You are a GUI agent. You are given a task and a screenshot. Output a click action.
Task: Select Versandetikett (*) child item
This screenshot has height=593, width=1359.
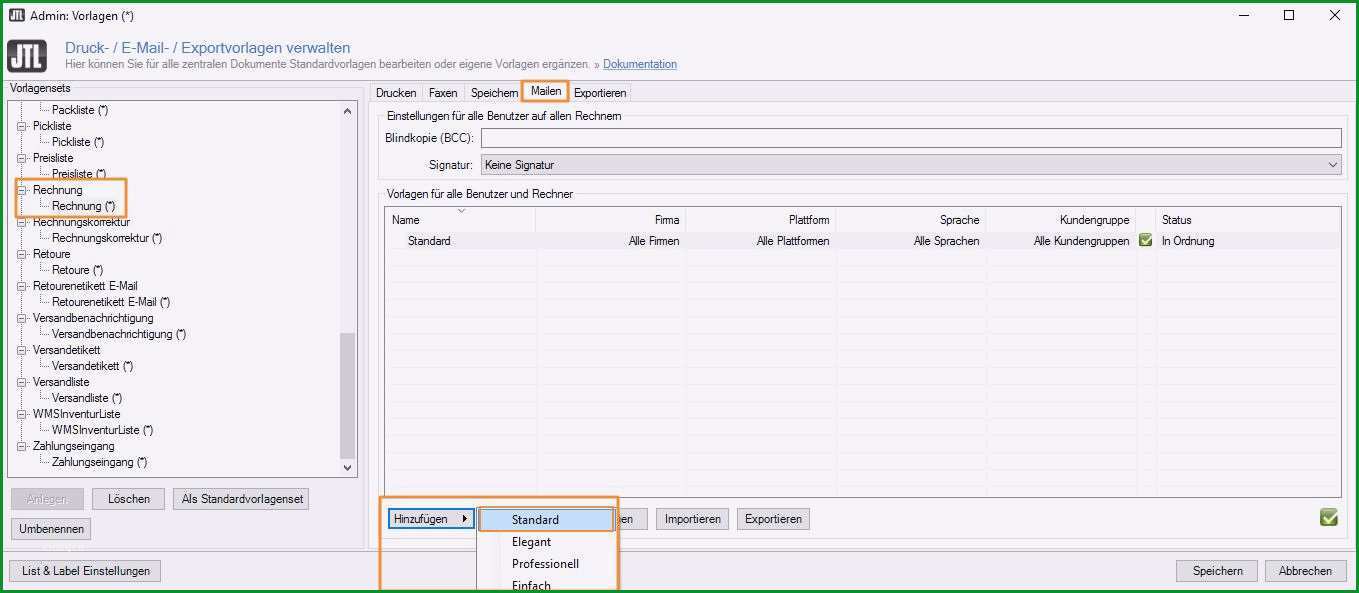(92, 366)
